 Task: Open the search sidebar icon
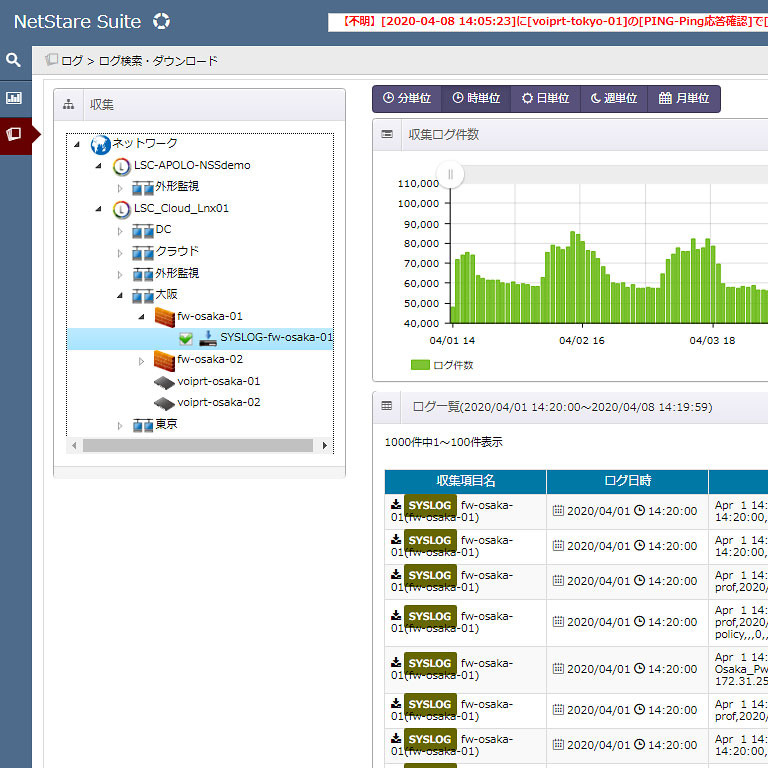13,60
